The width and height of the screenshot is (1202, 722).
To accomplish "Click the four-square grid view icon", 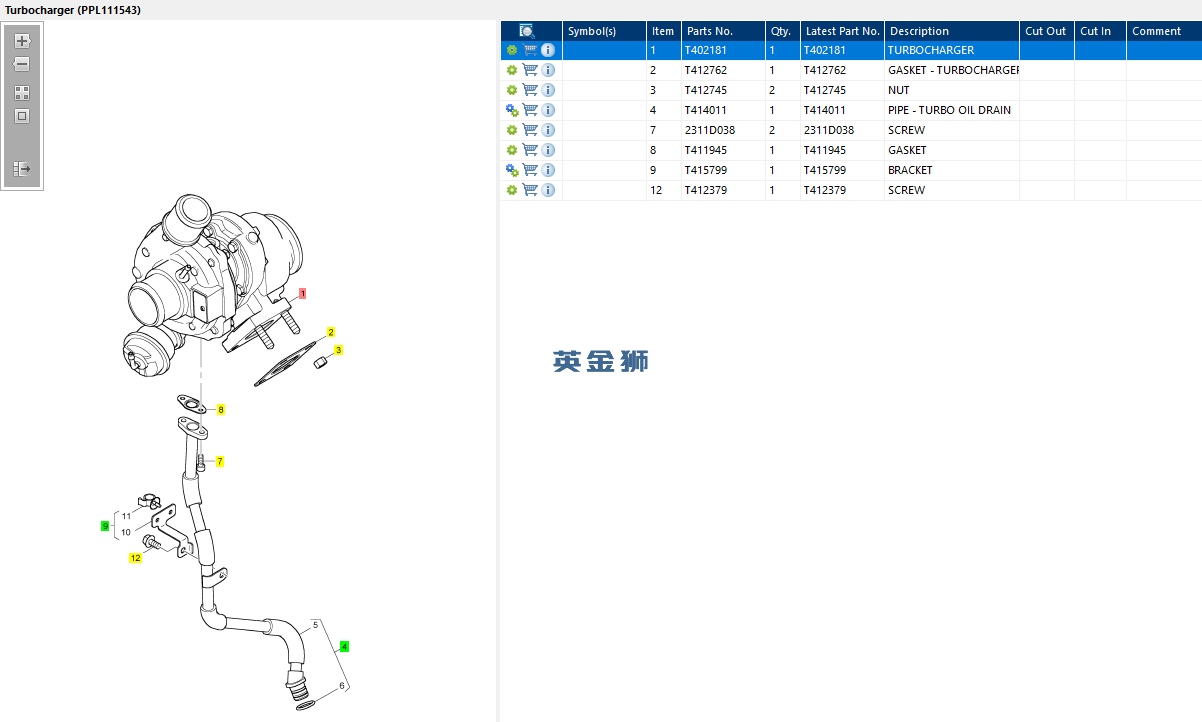I will (x=22, y=92).
